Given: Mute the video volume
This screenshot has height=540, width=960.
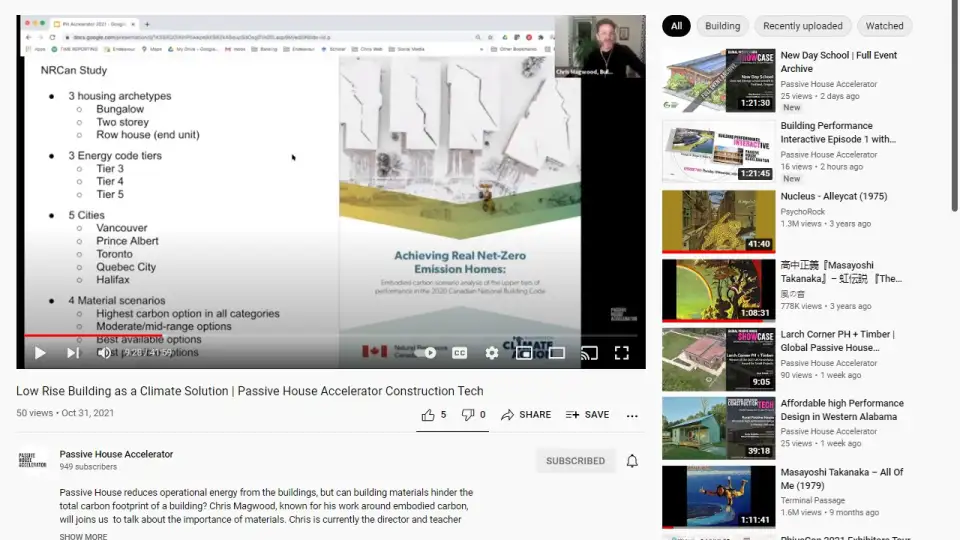Looking at the screenshot, I should (104, 353).
